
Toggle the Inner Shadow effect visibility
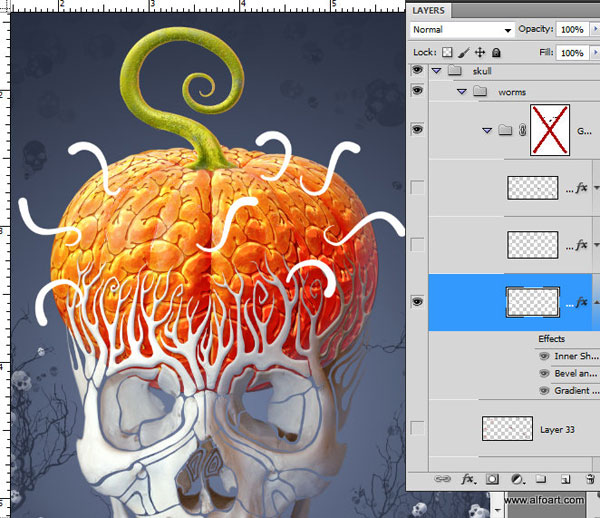click(x=544, y=356)
